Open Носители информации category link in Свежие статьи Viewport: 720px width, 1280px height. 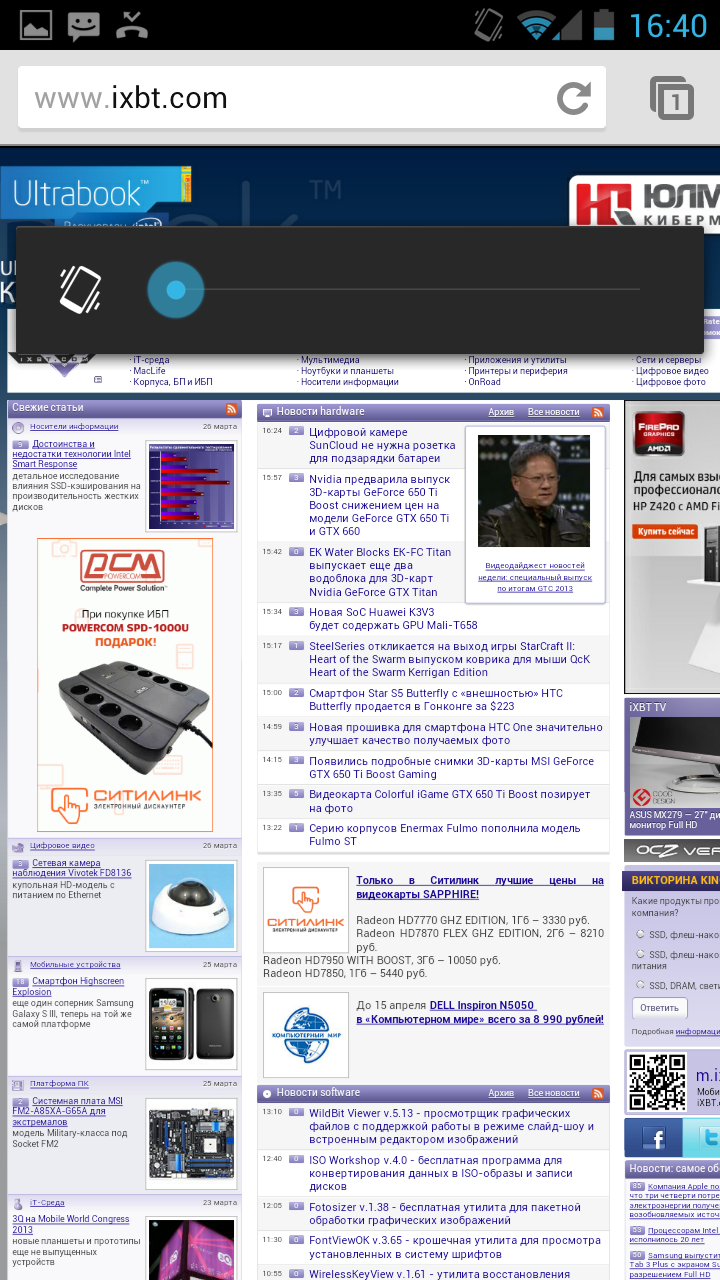point(74,426)
